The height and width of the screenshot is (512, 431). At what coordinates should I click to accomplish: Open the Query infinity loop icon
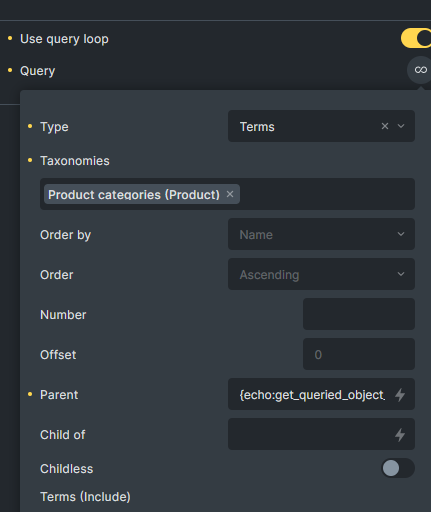click(420, 70)
